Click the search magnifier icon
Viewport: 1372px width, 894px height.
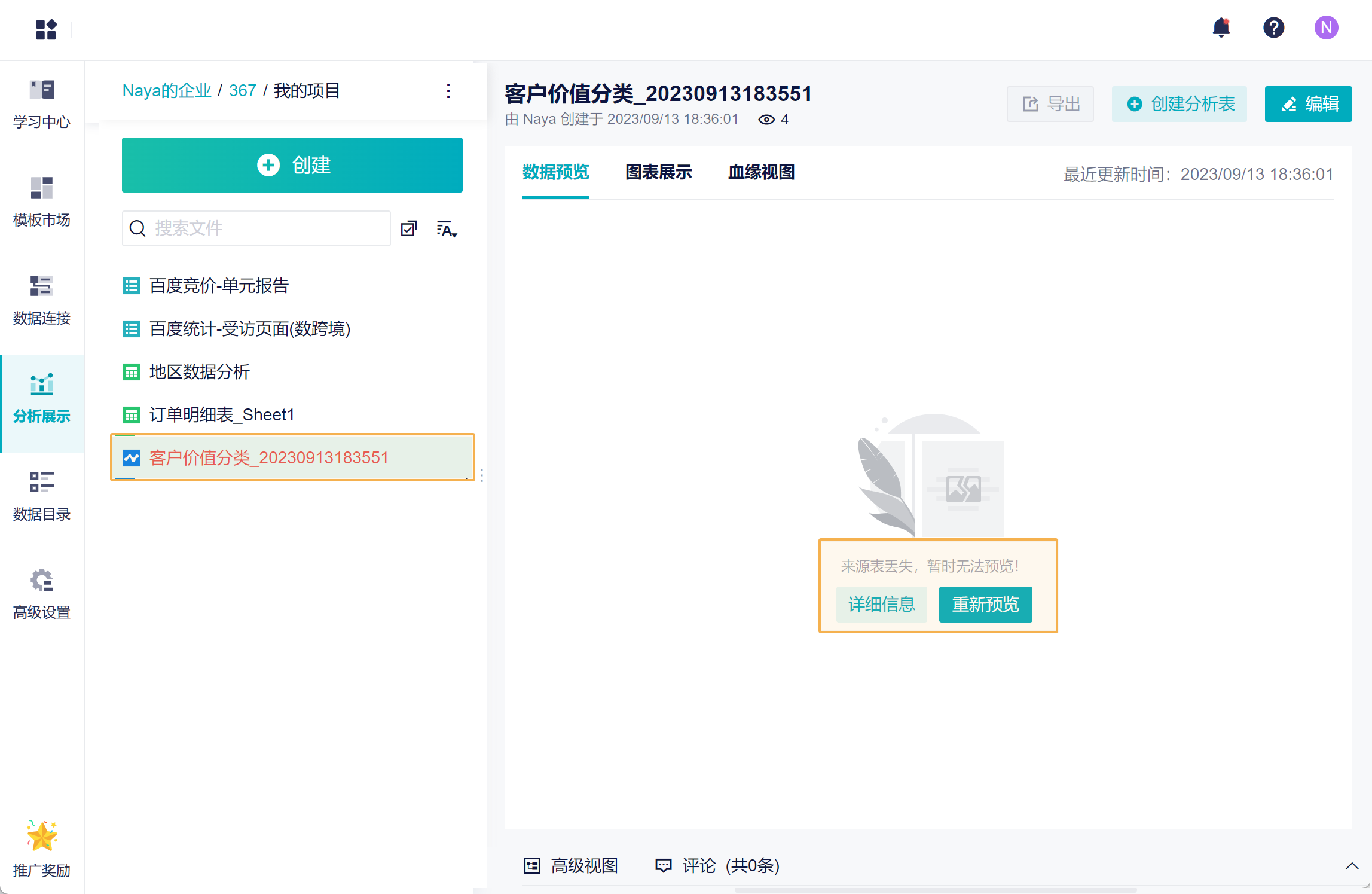[x=137, y=228]
